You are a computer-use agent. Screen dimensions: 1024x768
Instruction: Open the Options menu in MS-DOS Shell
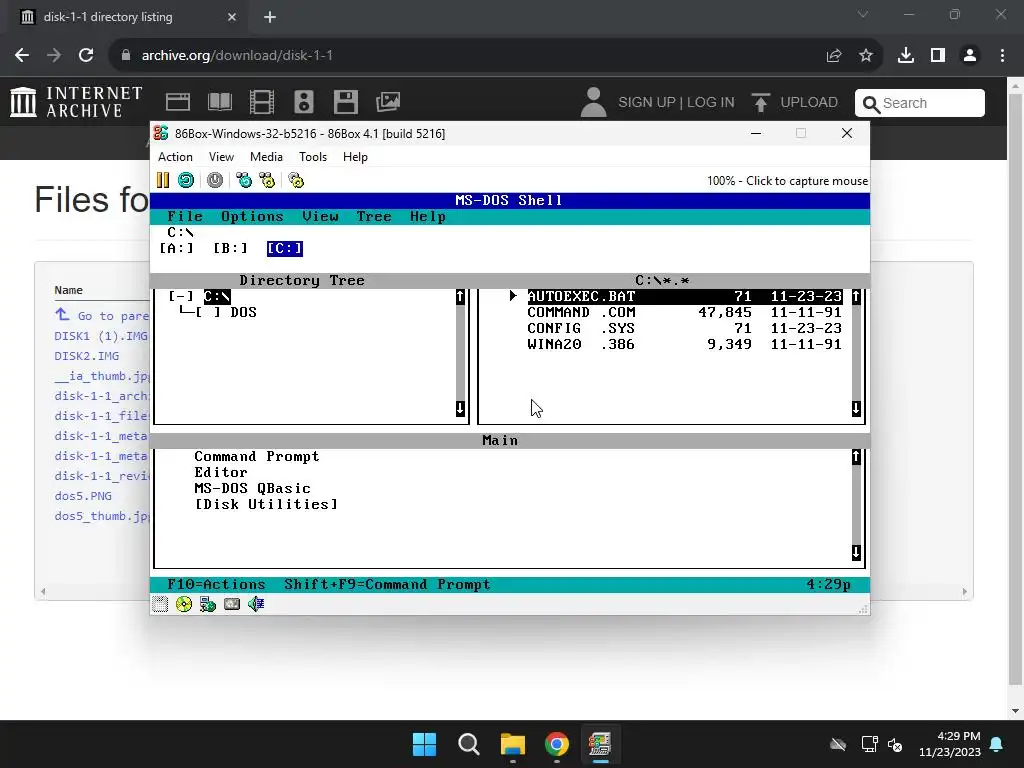point(252,216)
